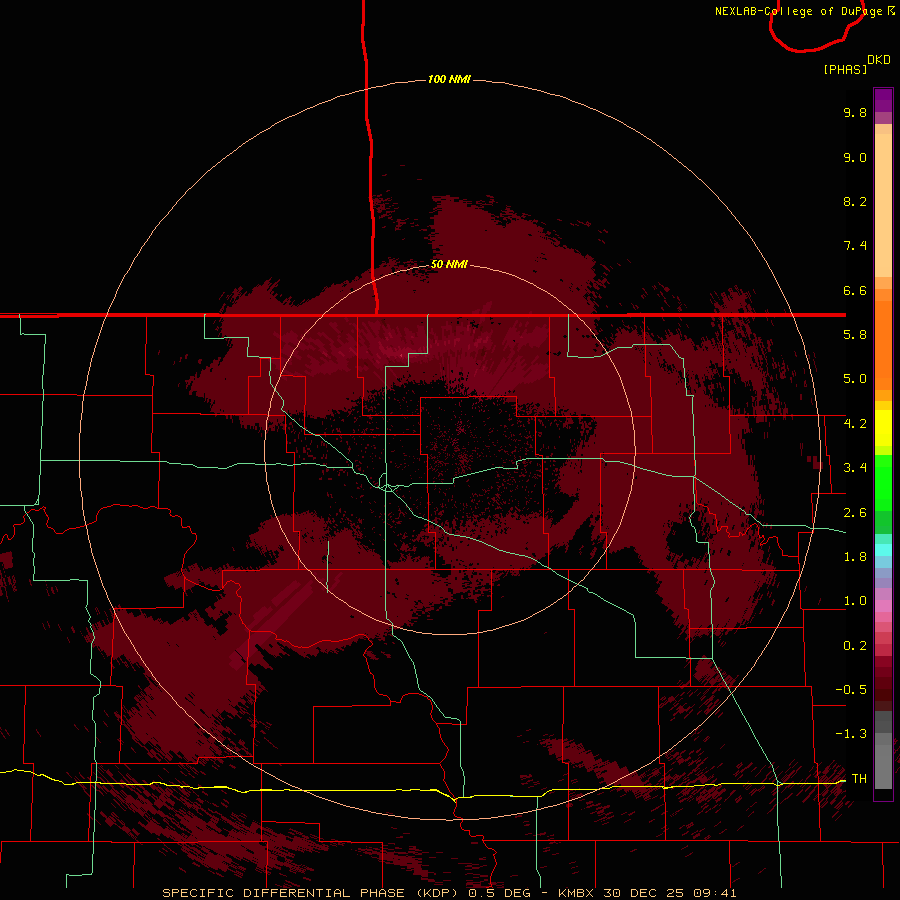Screen dimensions: 900x900
Task: Click the 7.4 value on color scale
Action: tap(855, 246)
